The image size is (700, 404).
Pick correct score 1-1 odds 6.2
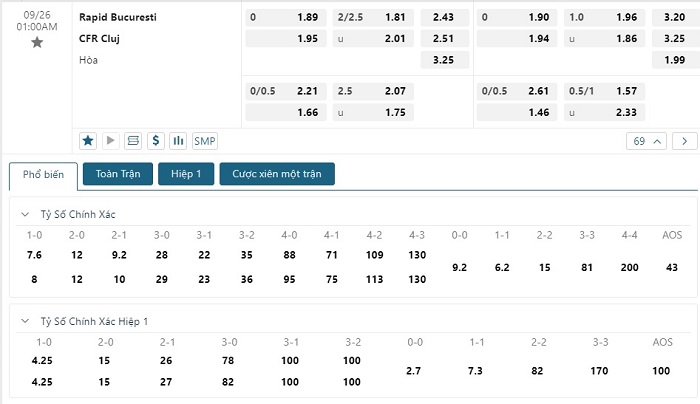pyautogui.click(x=502, y=267)
